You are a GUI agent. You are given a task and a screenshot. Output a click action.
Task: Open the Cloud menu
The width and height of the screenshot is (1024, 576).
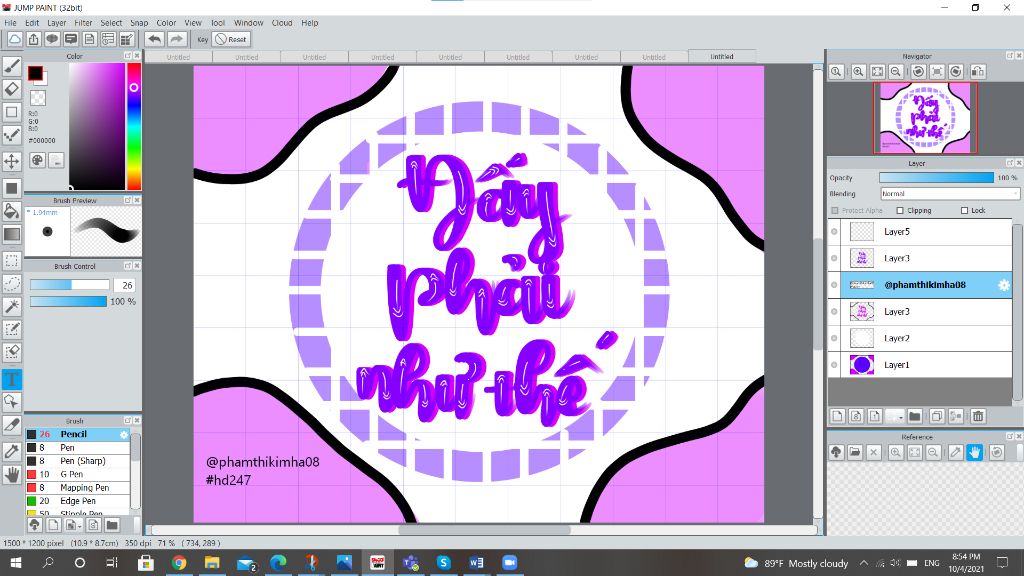tap(281, 23)
